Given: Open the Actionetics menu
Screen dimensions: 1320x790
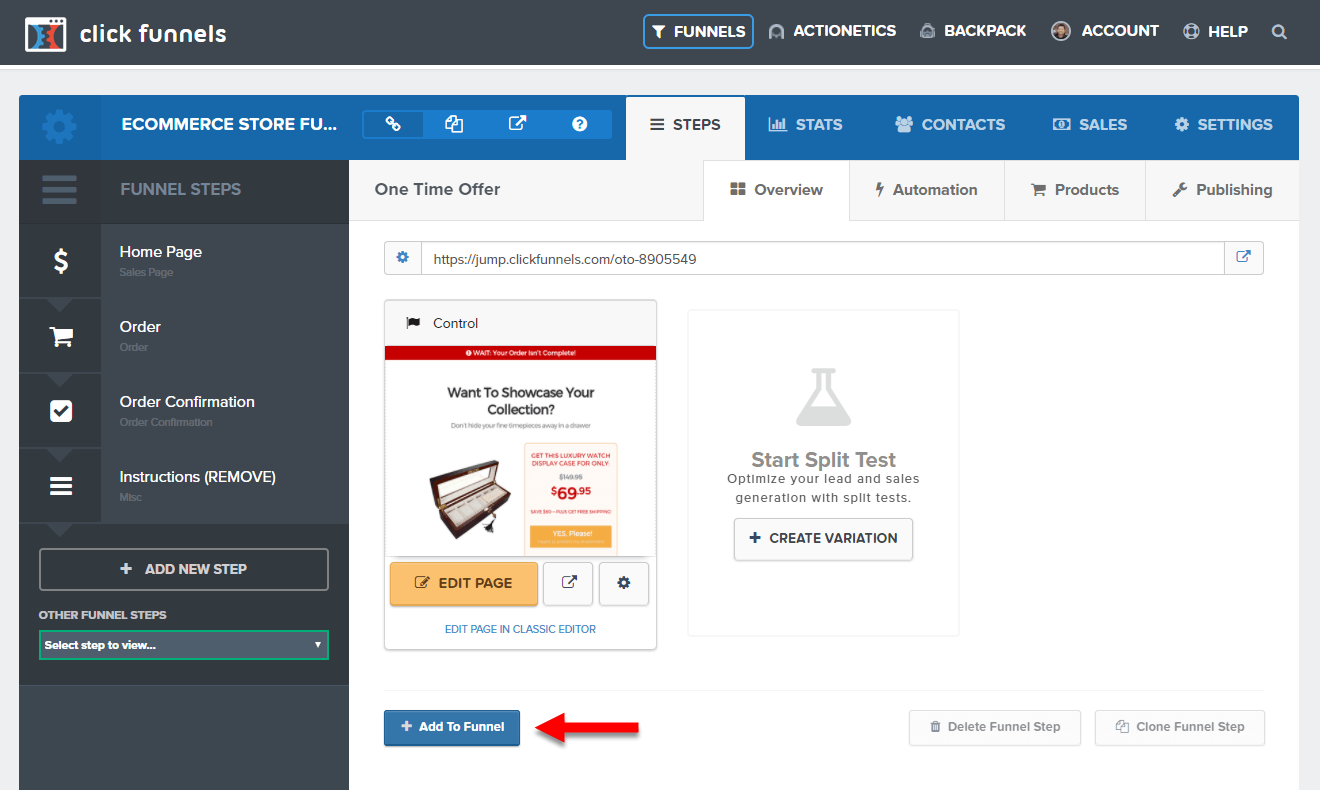Looking at the screenshot, I should [832, 31].
